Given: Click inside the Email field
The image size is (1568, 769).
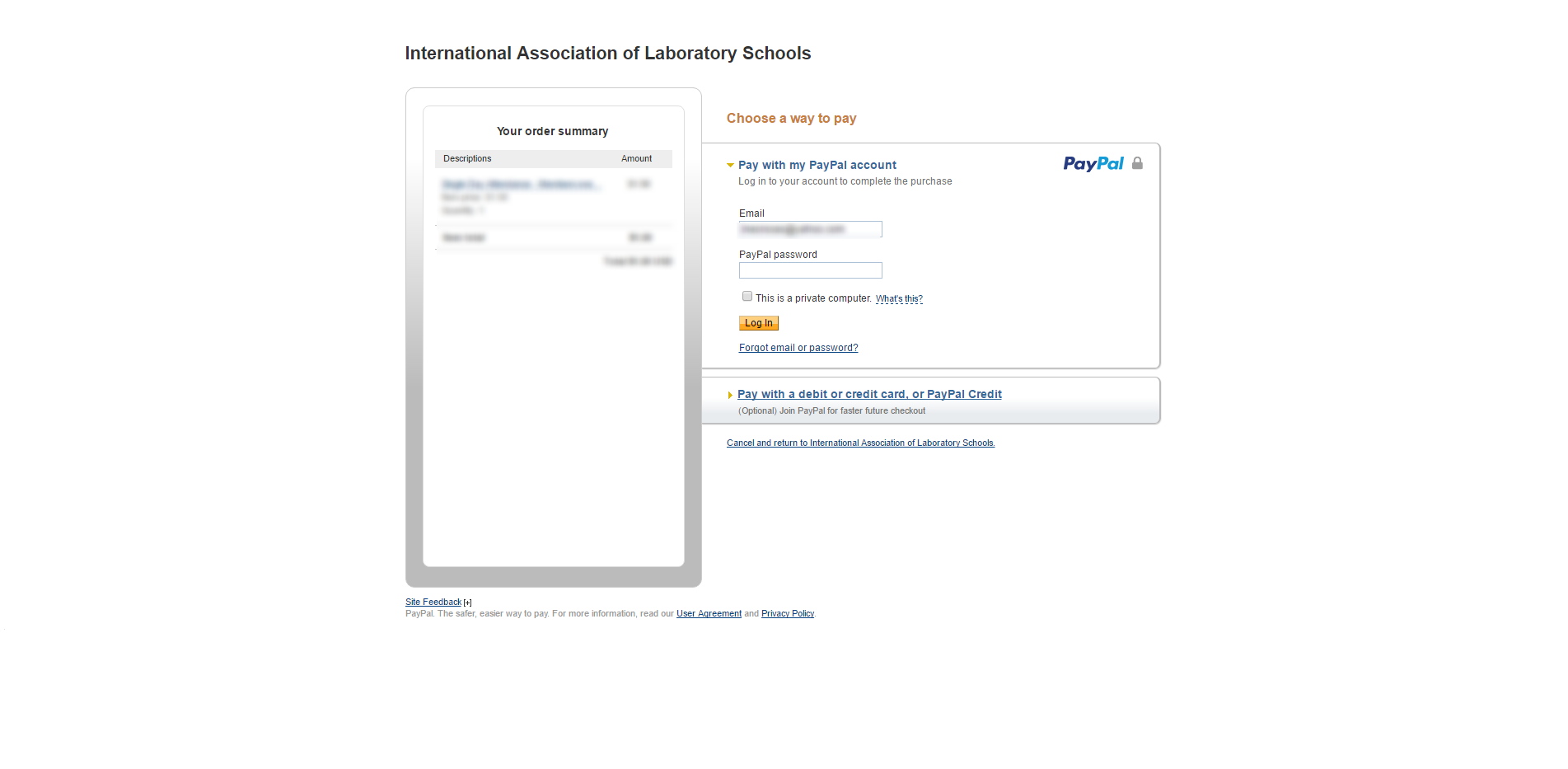Looking at the screenshot, I should point(810,229).
